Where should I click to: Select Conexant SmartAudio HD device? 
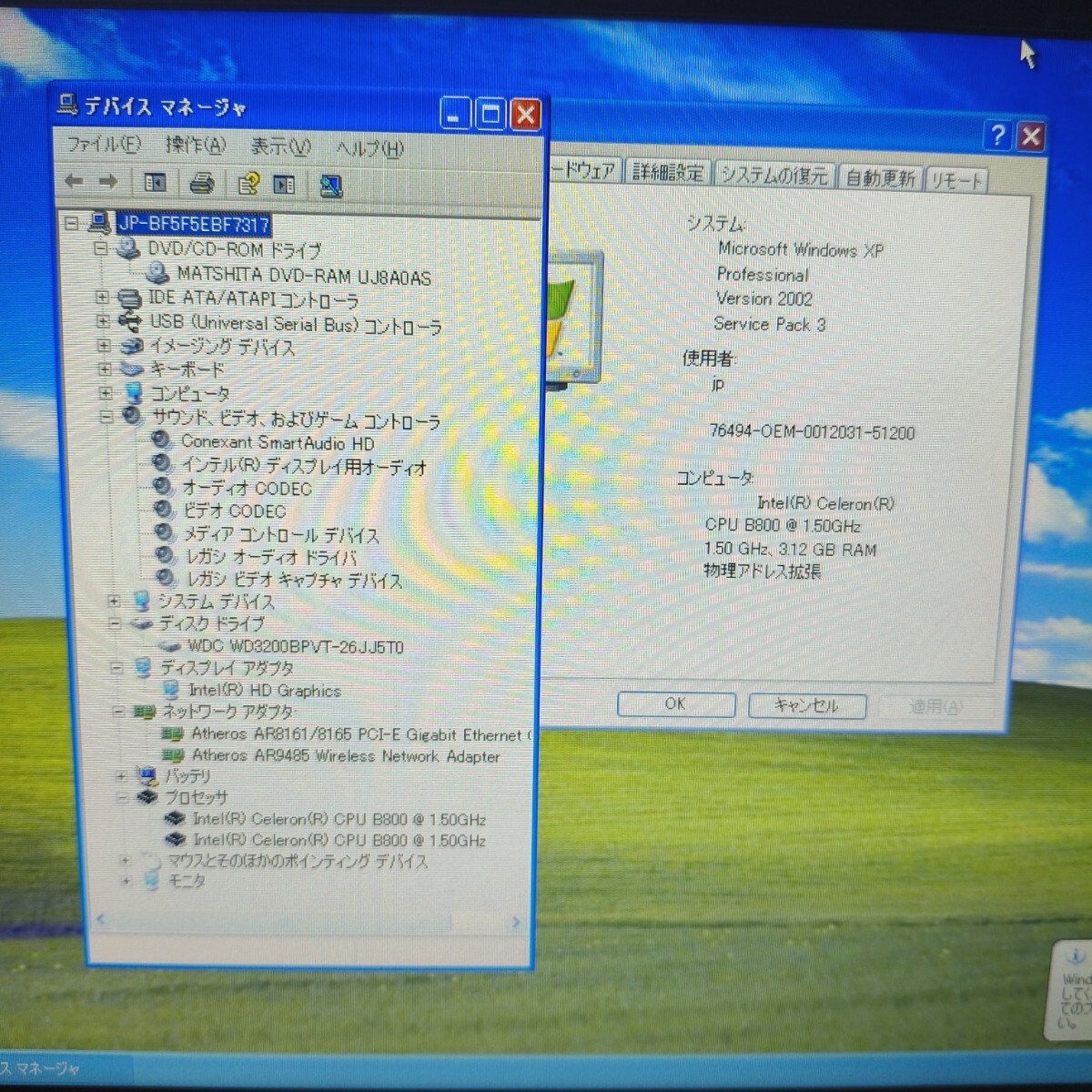(x=277, y=443)
